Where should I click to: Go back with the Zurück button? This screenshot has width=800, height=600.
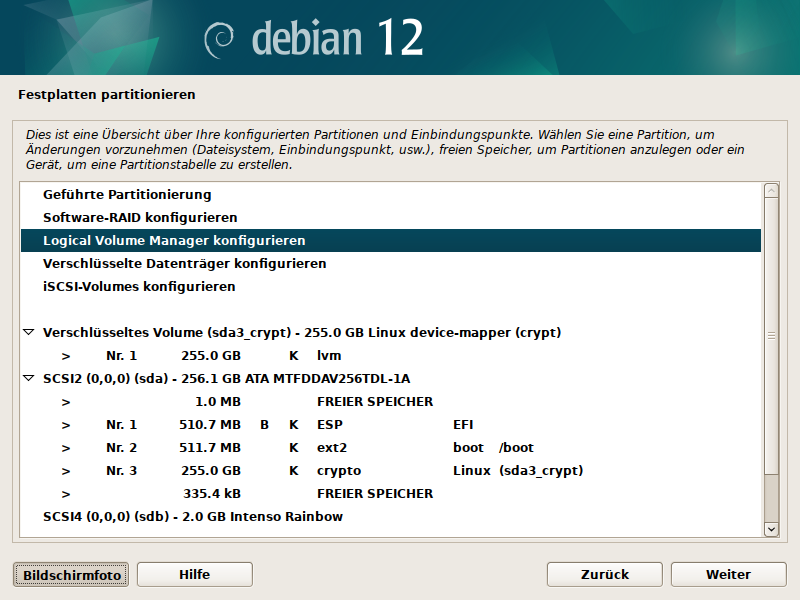coord(605,575)
